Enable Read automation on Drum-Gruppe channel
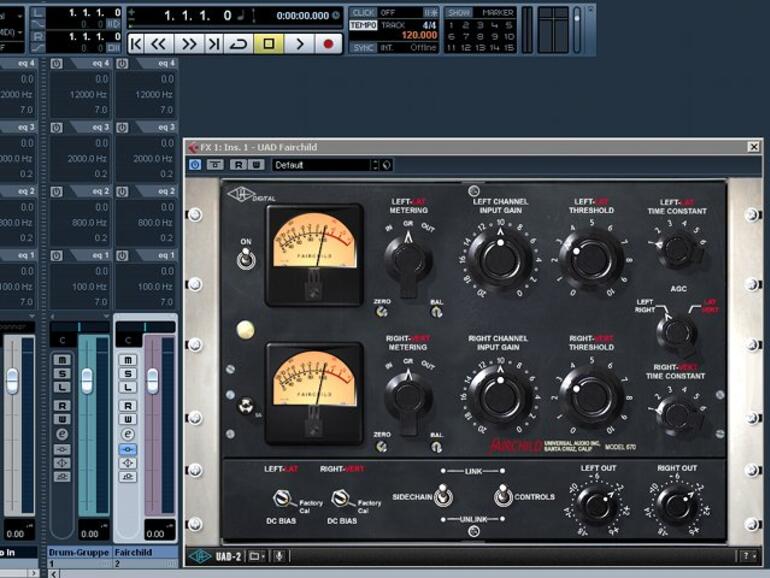 (x=62, y=405)
